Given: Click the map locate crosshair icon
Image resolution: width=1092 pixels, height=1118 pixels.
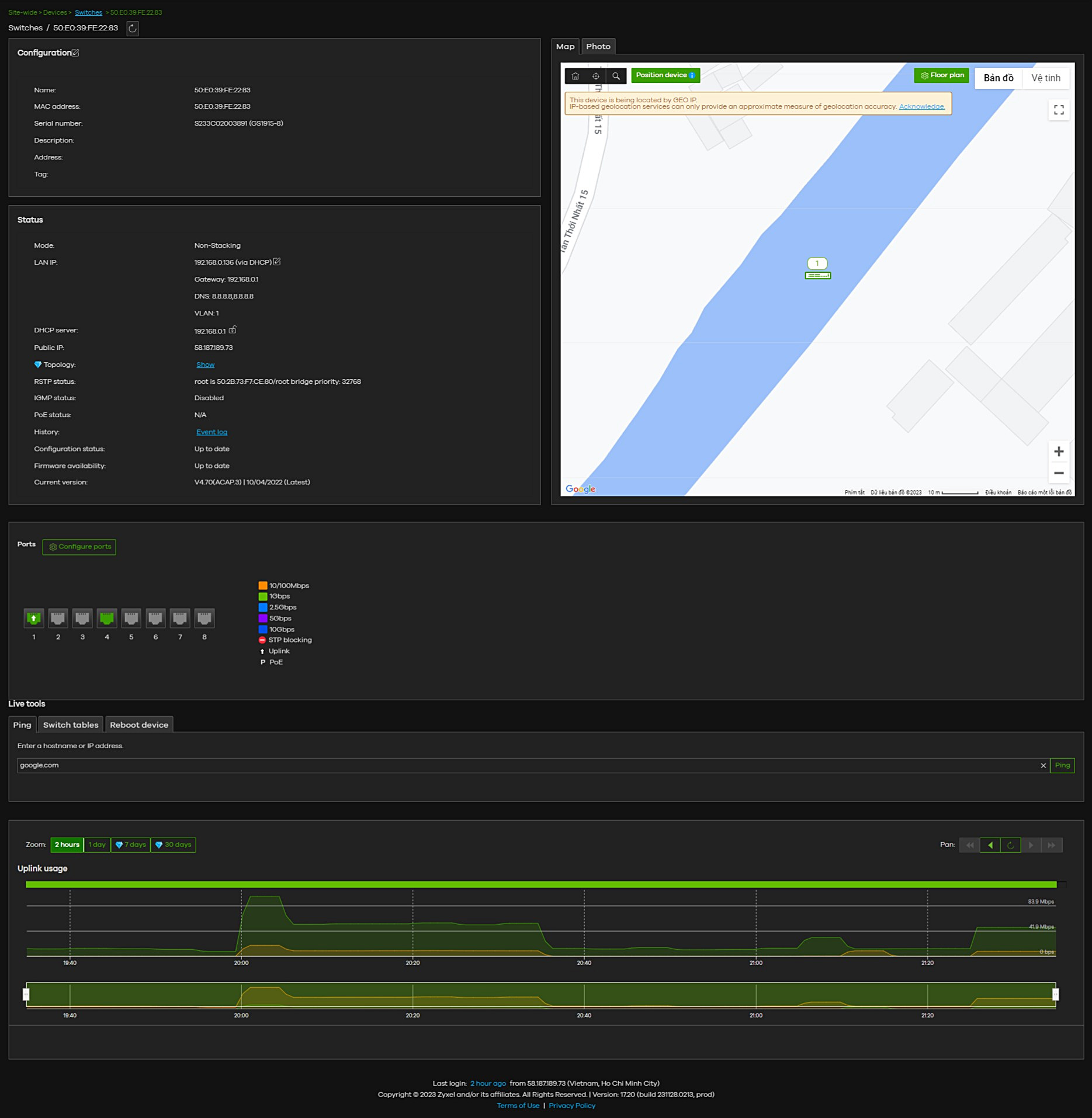Looking at the screenshot, I should (x=596, y=76).
